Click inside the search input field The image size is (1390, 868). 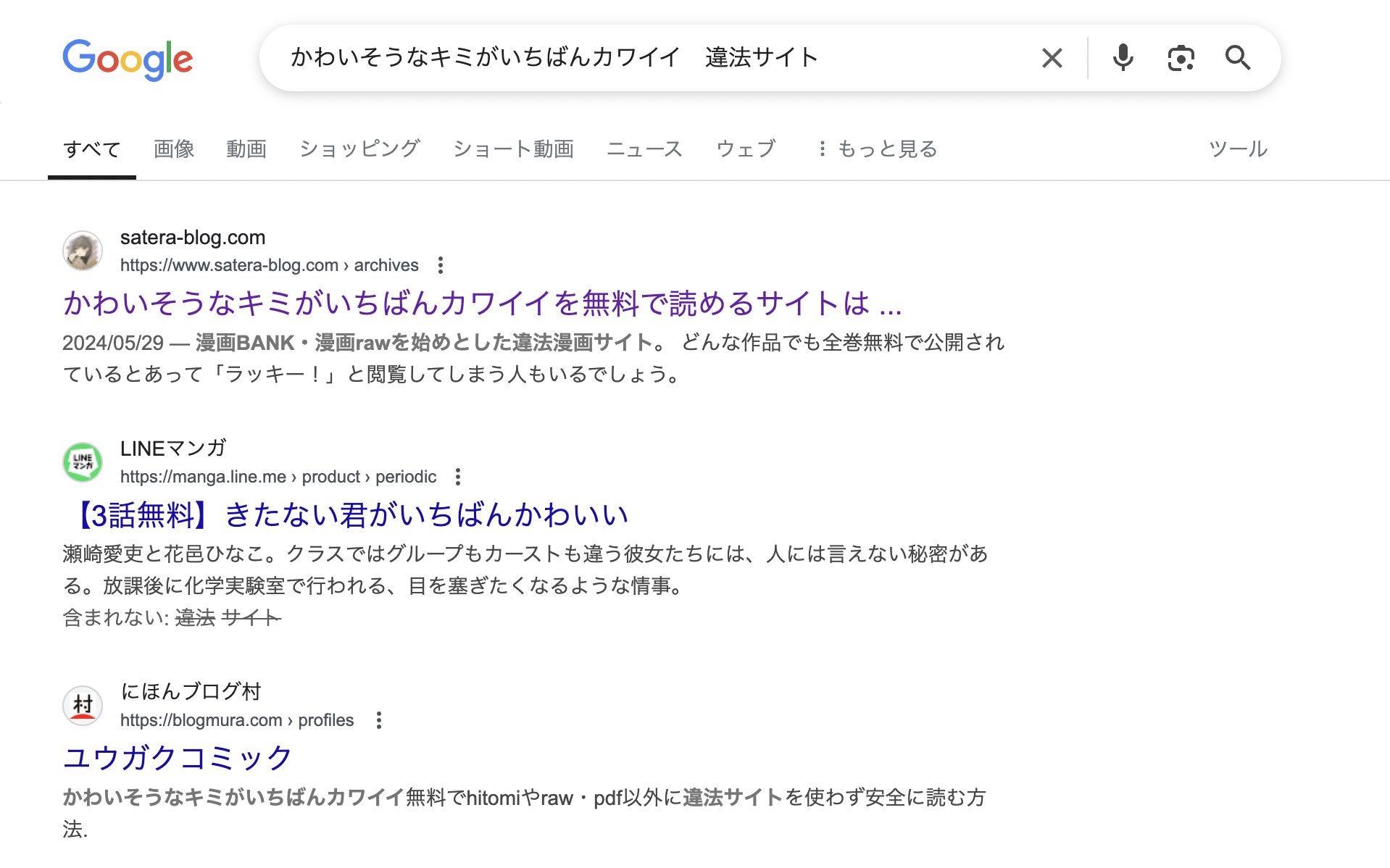(652, 58)
